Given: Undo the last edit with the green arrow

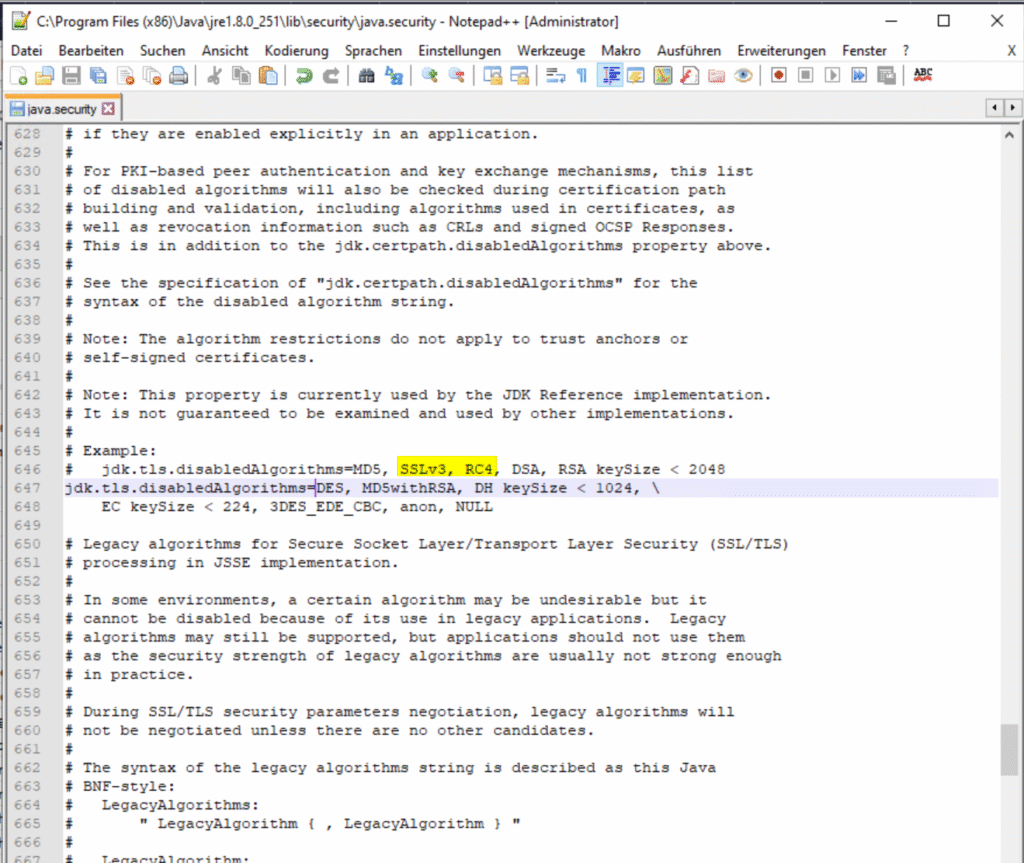Looking at the screenshot, I should coord(303,75).
